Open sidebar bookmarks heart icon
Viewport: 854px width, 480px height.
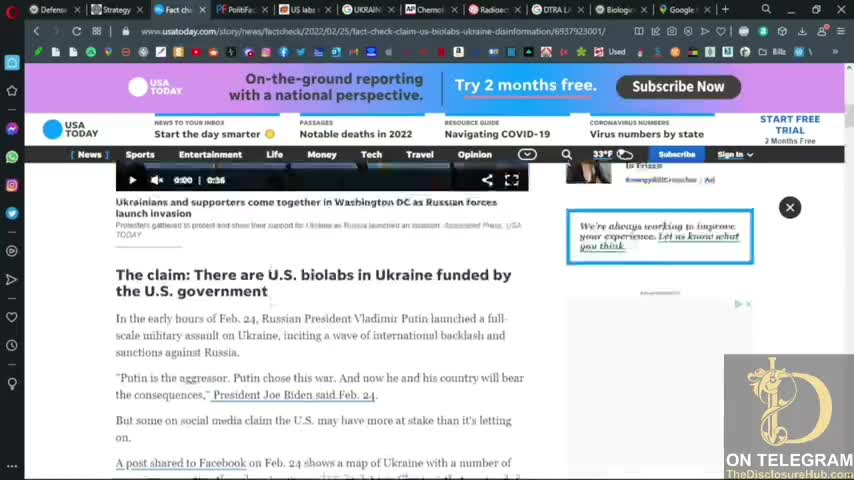click(x=12, y=317)
